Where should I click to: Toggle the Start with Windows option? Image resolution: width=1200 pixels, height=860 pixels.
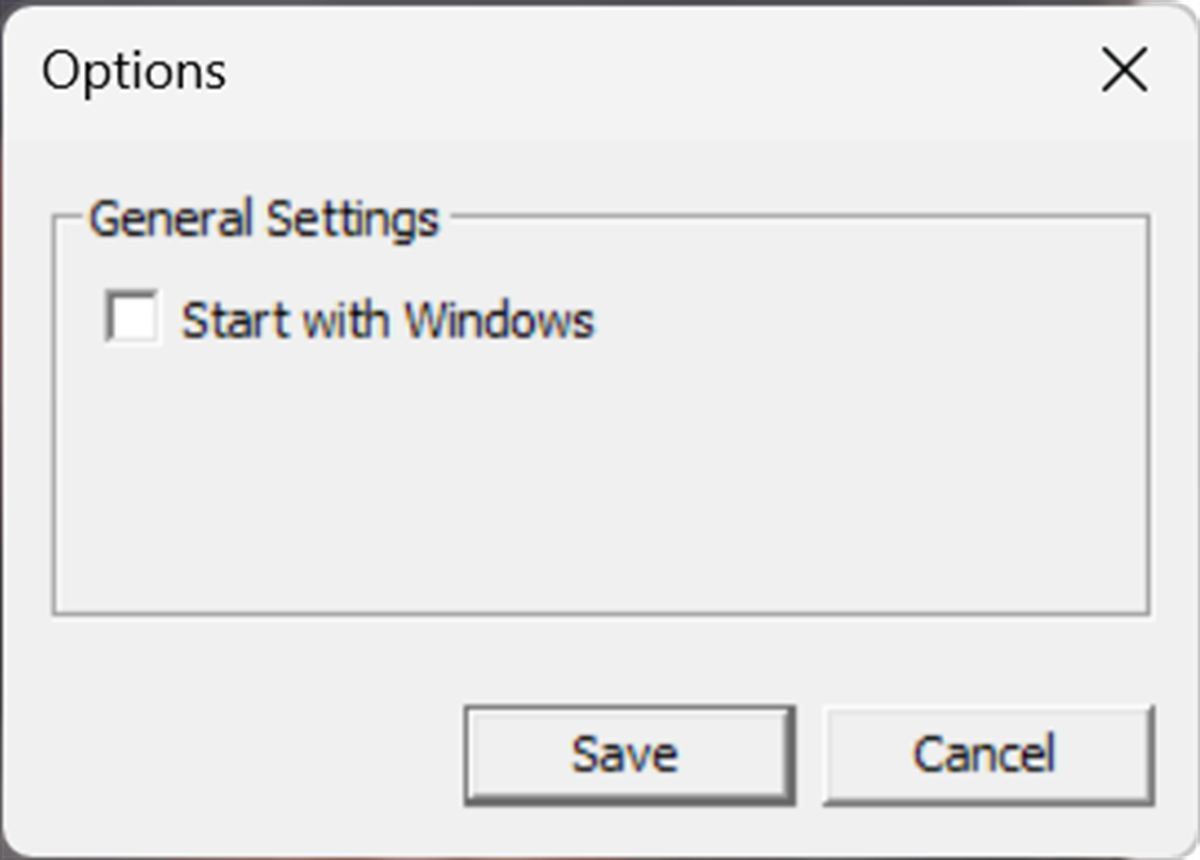132,318
